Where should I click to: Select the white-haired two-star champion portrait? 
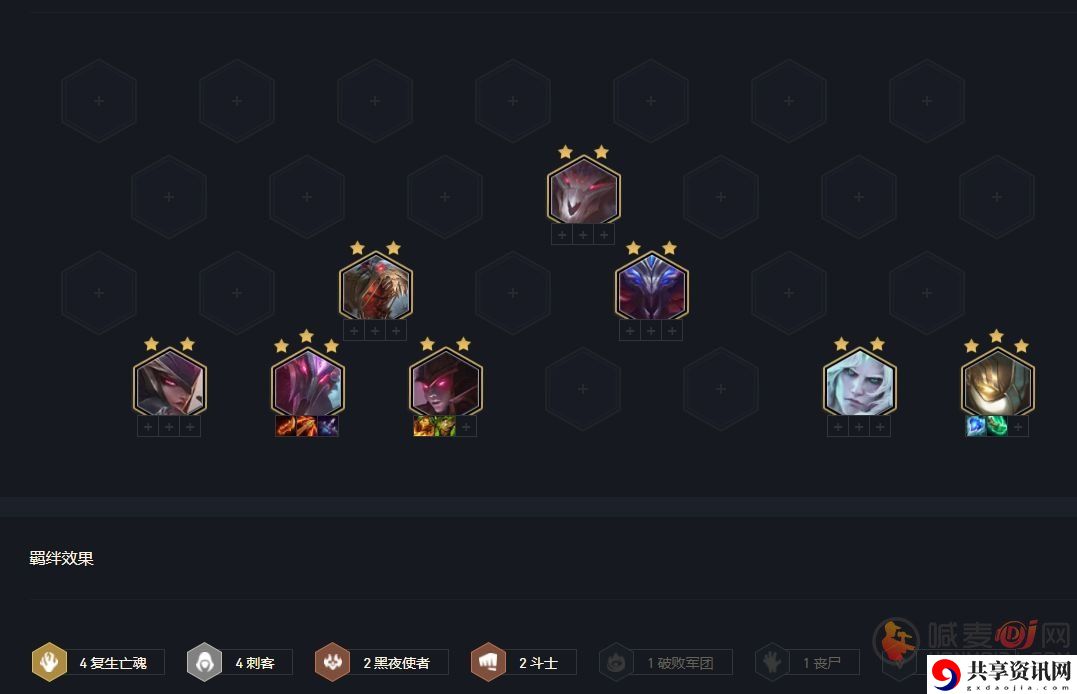point(859,382)
